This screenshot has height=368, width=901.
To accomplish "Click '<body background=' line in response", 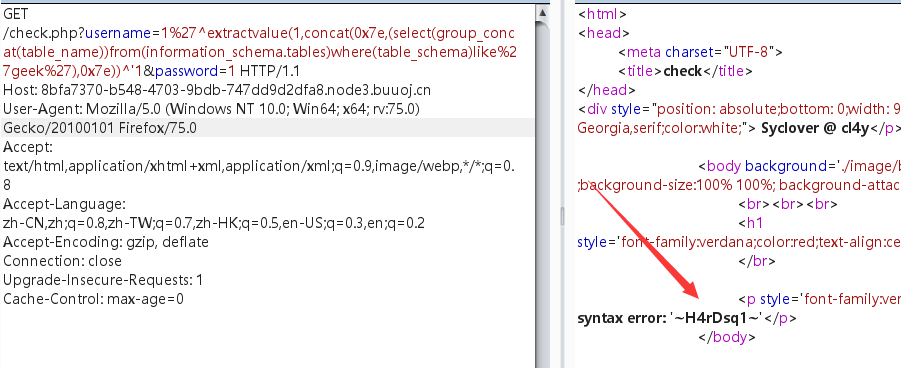I will [x=799, y=166].
